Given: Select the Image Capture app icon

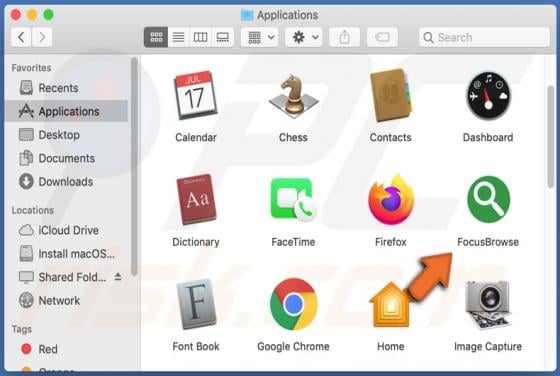Looking at the screenshot, I should click(488, 305).
